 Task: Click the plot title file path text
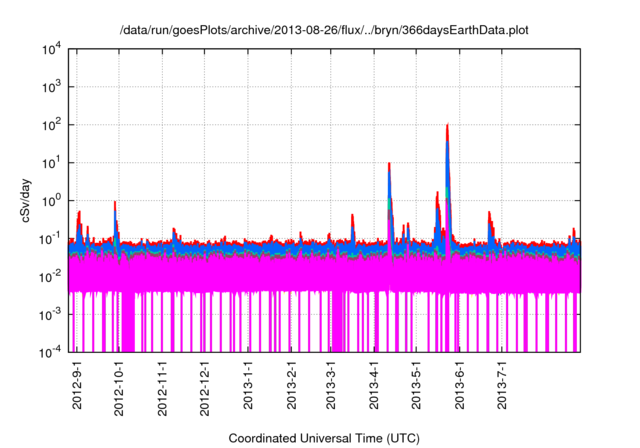(324, 30)
